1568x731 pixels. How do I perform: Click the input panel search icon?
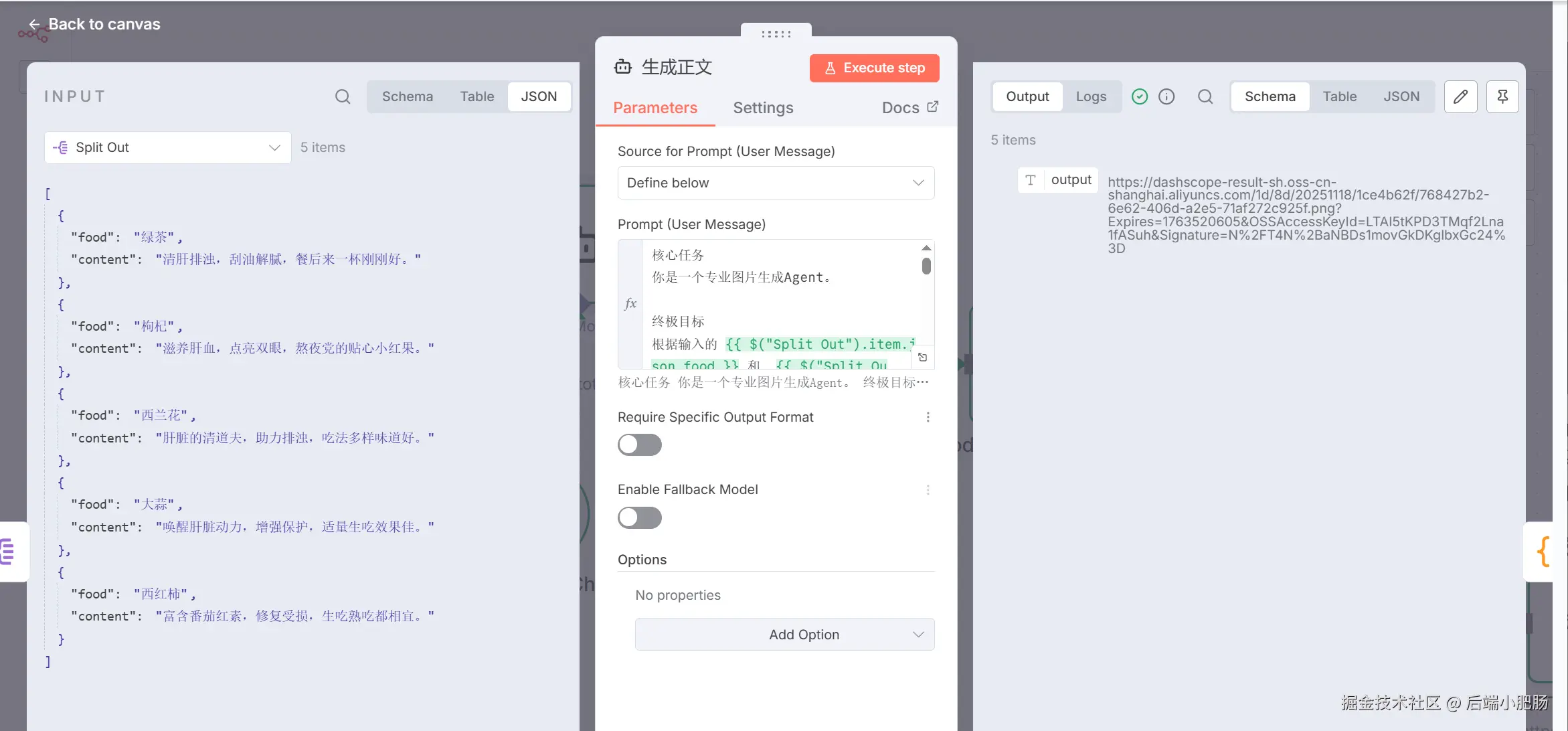pos(343,96)
